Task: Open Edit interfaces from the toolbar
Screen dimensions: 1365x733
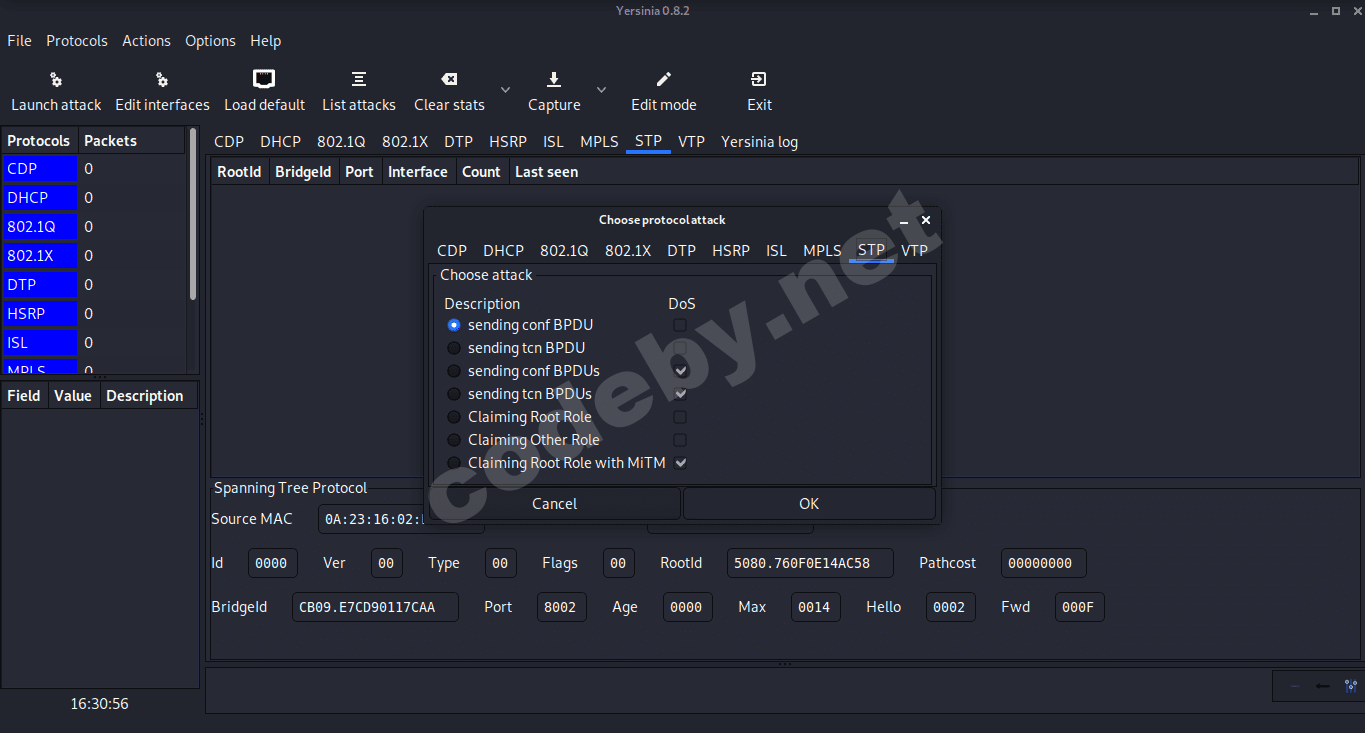Action: tap(162, 80)
